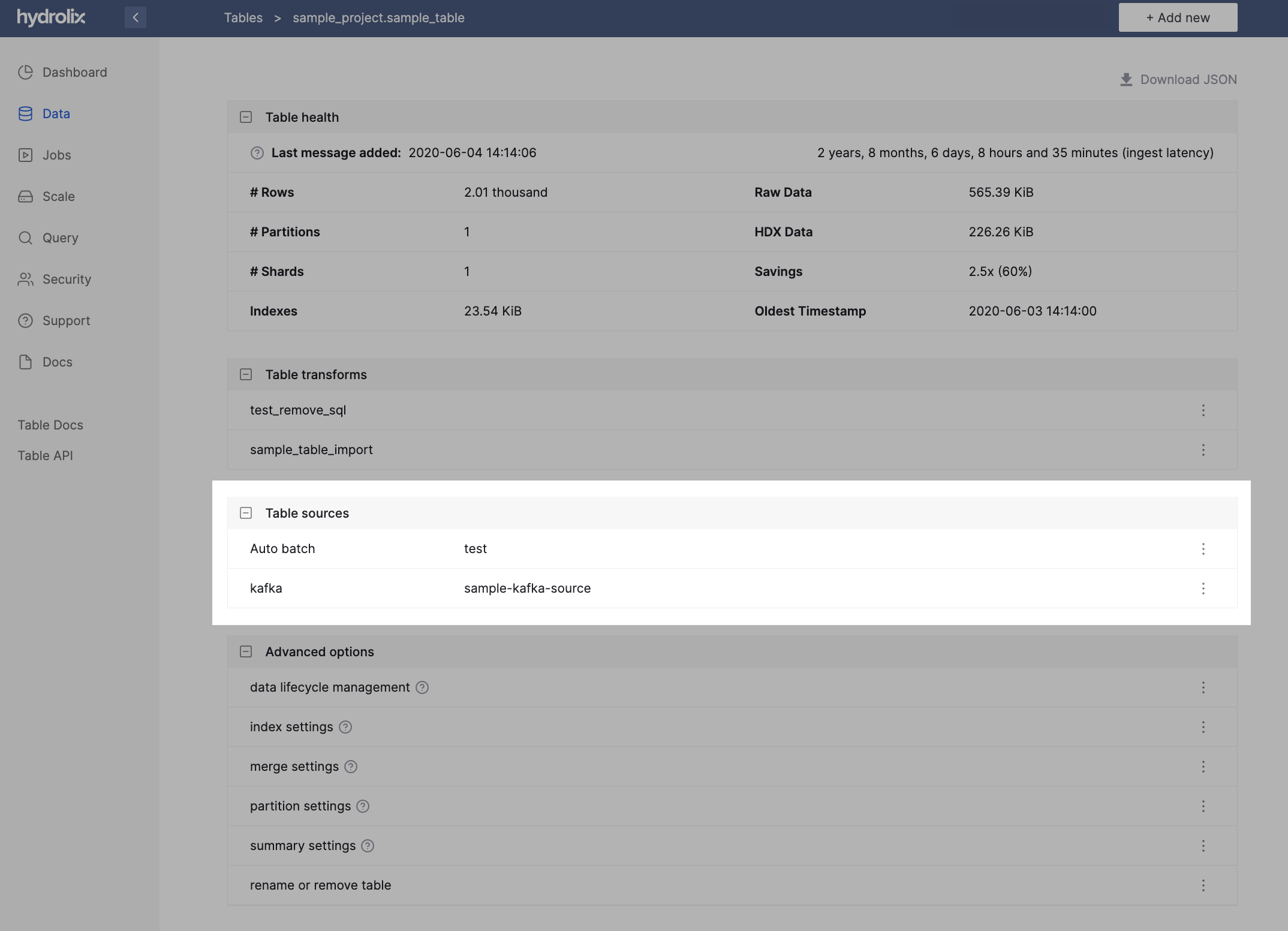1288x931 pixels.
Task: Open options menu for Auto batch source
Action: (1203, 549)
